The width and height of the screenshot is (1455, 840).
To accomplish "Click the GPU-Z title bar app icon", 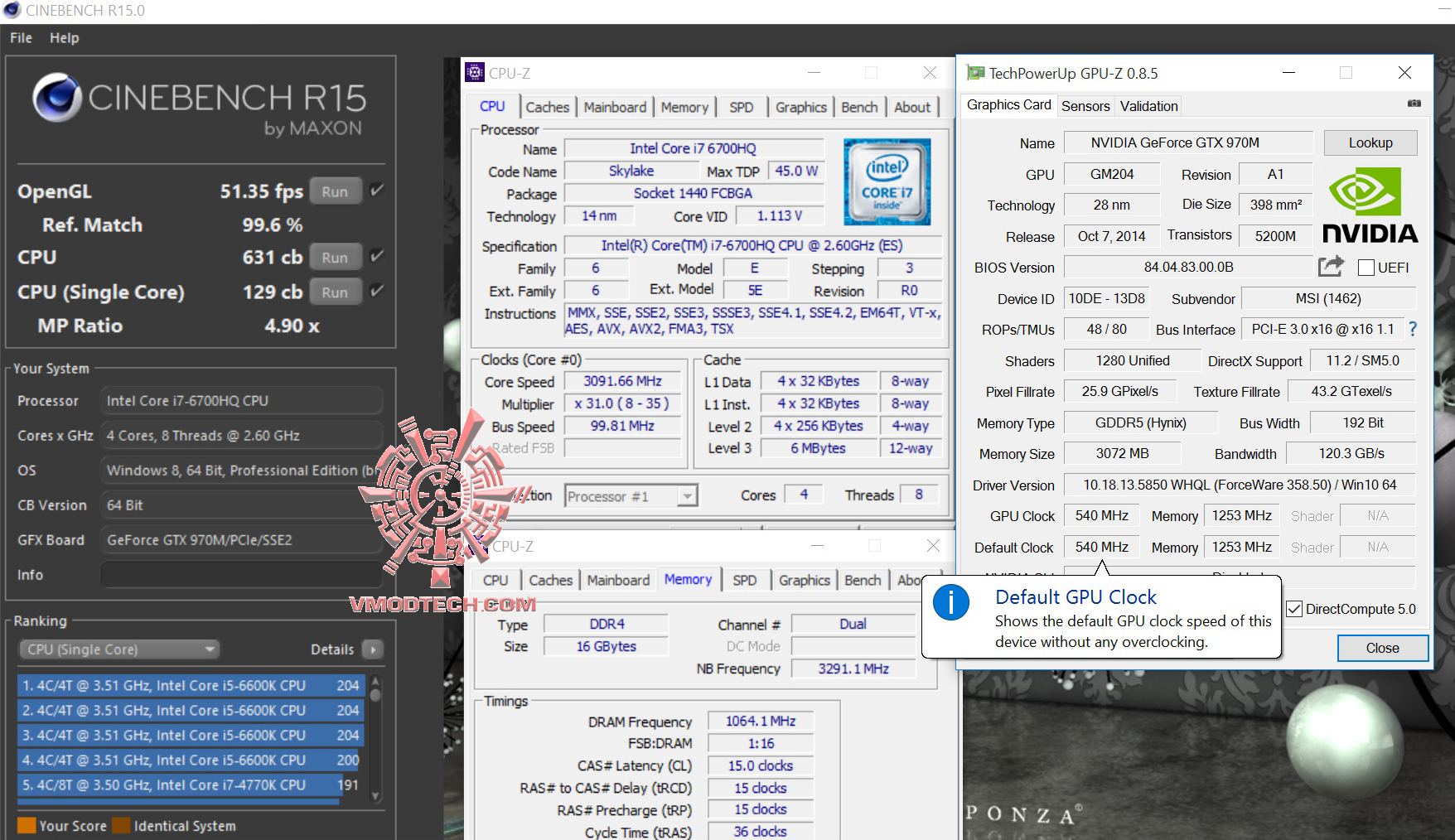I will 976,73.
